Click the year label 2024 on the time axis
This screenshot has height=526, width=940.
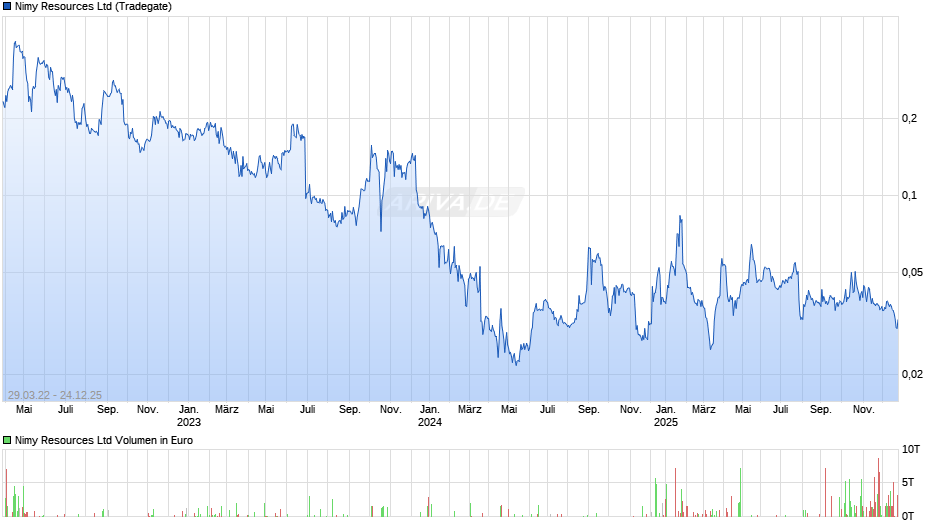coord(430,422)
